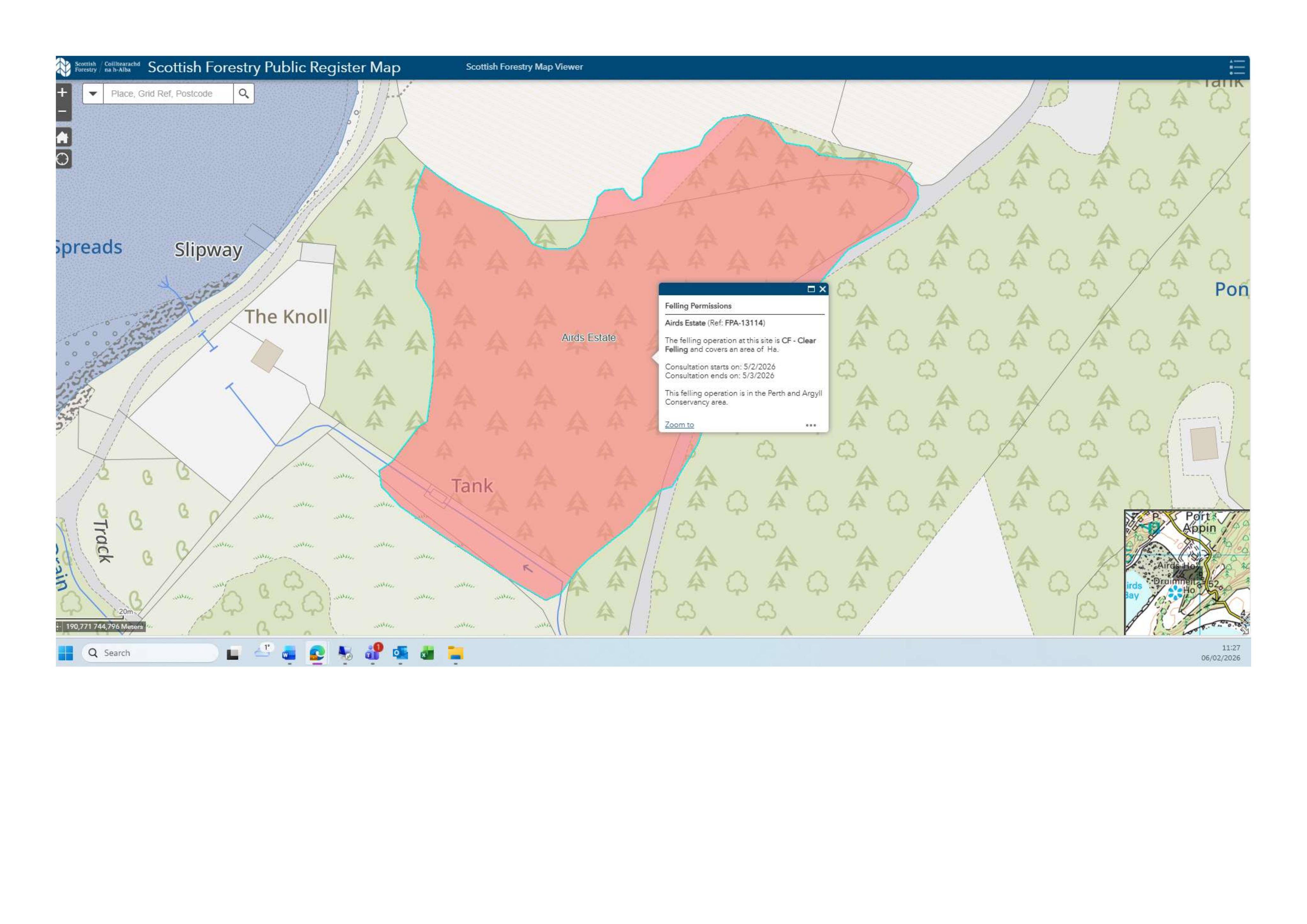This screenshot has width=1307, height=924.
Task: Open Outlook on the taskbar
Action: coord(400,653)
